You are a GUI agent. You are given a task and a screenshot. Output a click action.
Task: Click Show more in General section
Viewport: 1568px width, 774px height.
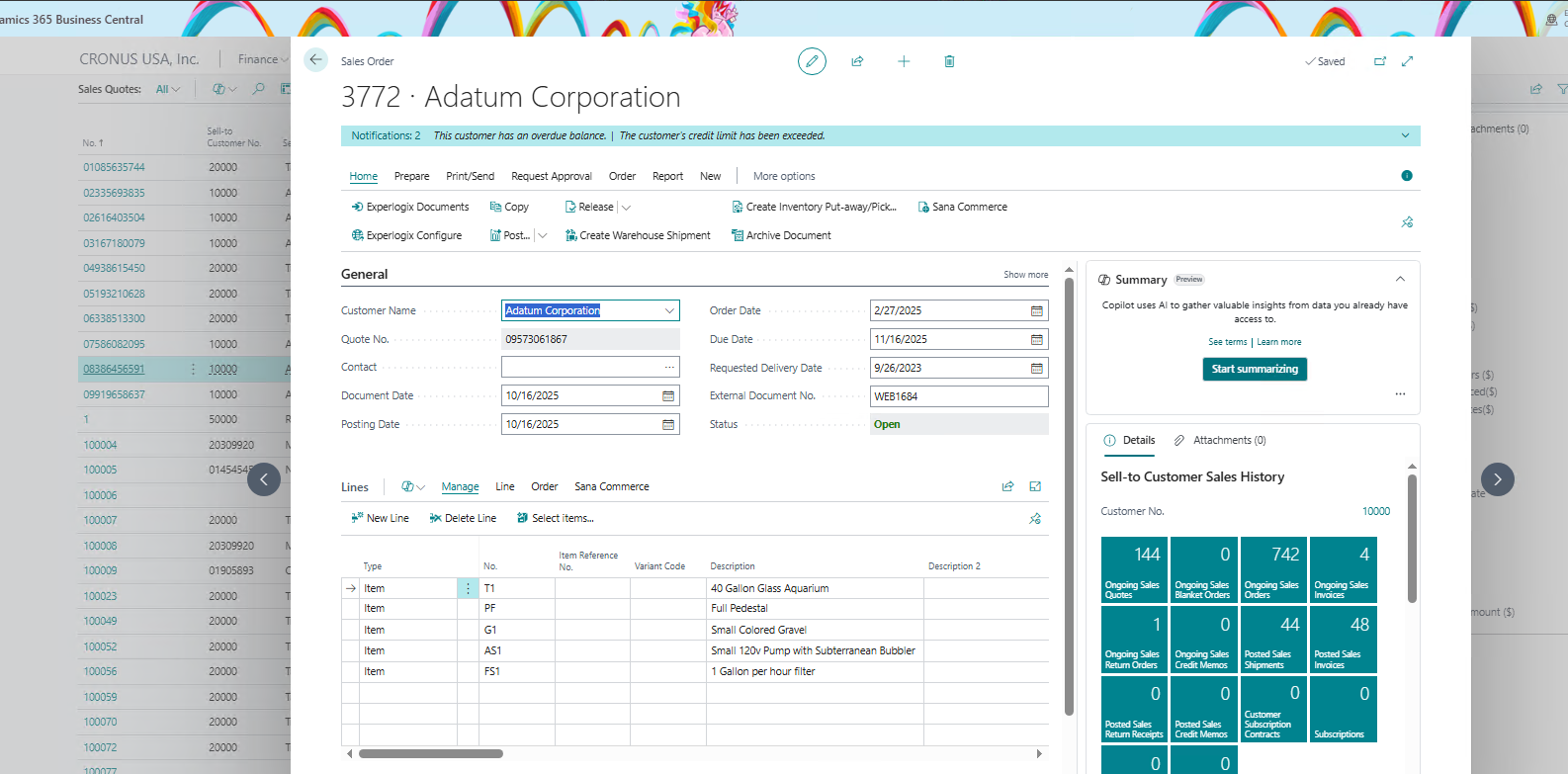pyautogui.click(x=1026, y=275)
